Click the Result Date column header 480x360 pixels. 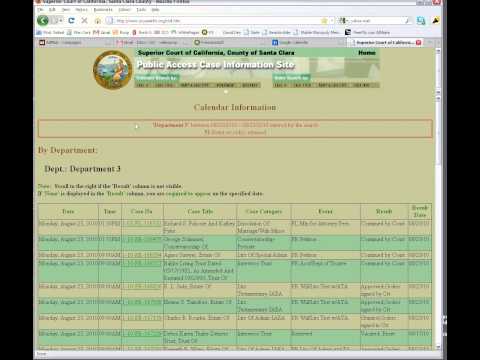(420, 211)
